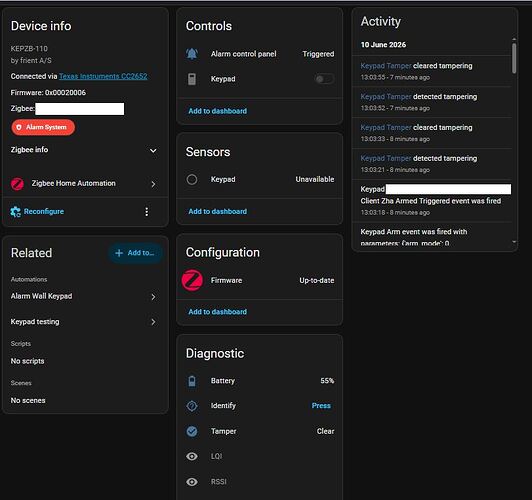This screenshot has height=500, width=532.
Task: Show the hidden RSSI entity eye icon
Action: tap(192, 482)
